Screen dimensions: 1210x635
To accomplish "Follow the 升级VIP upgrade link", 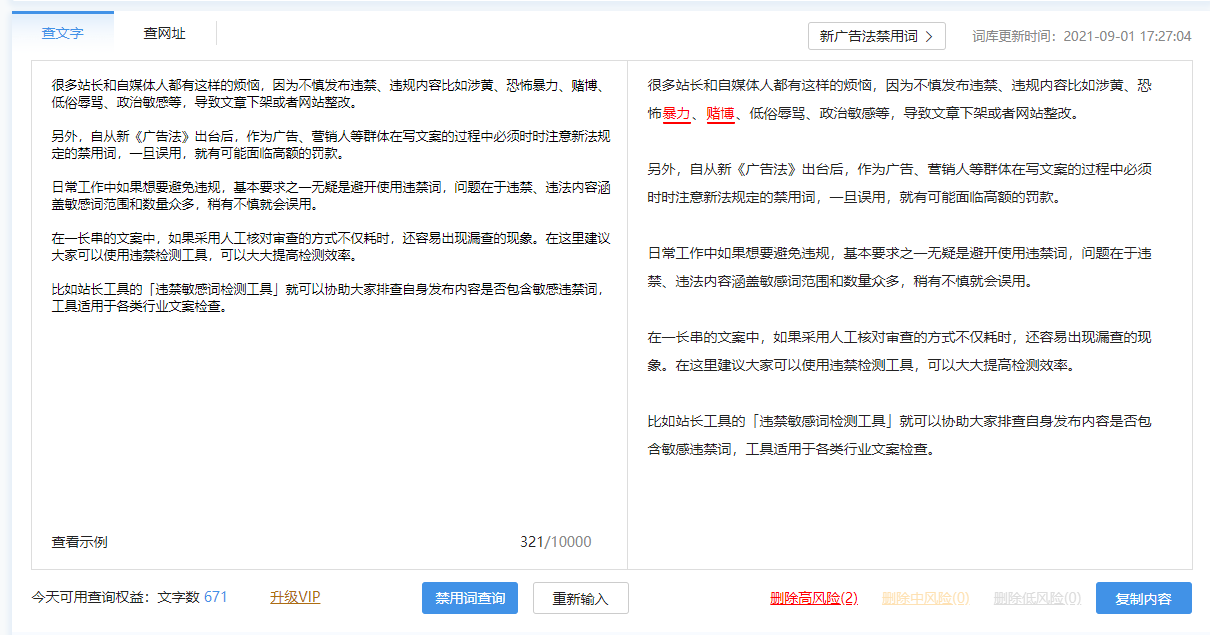I will (295, 597).
